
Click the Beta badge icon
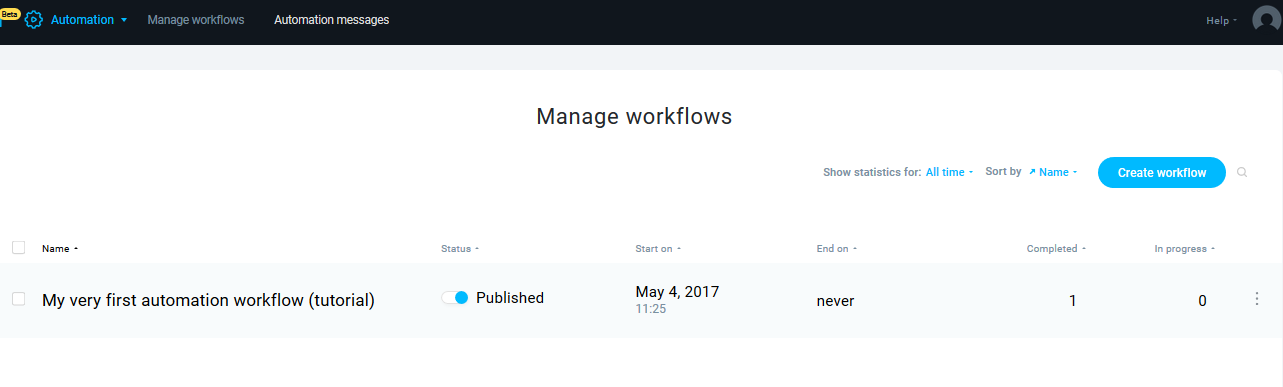[10, 14]
